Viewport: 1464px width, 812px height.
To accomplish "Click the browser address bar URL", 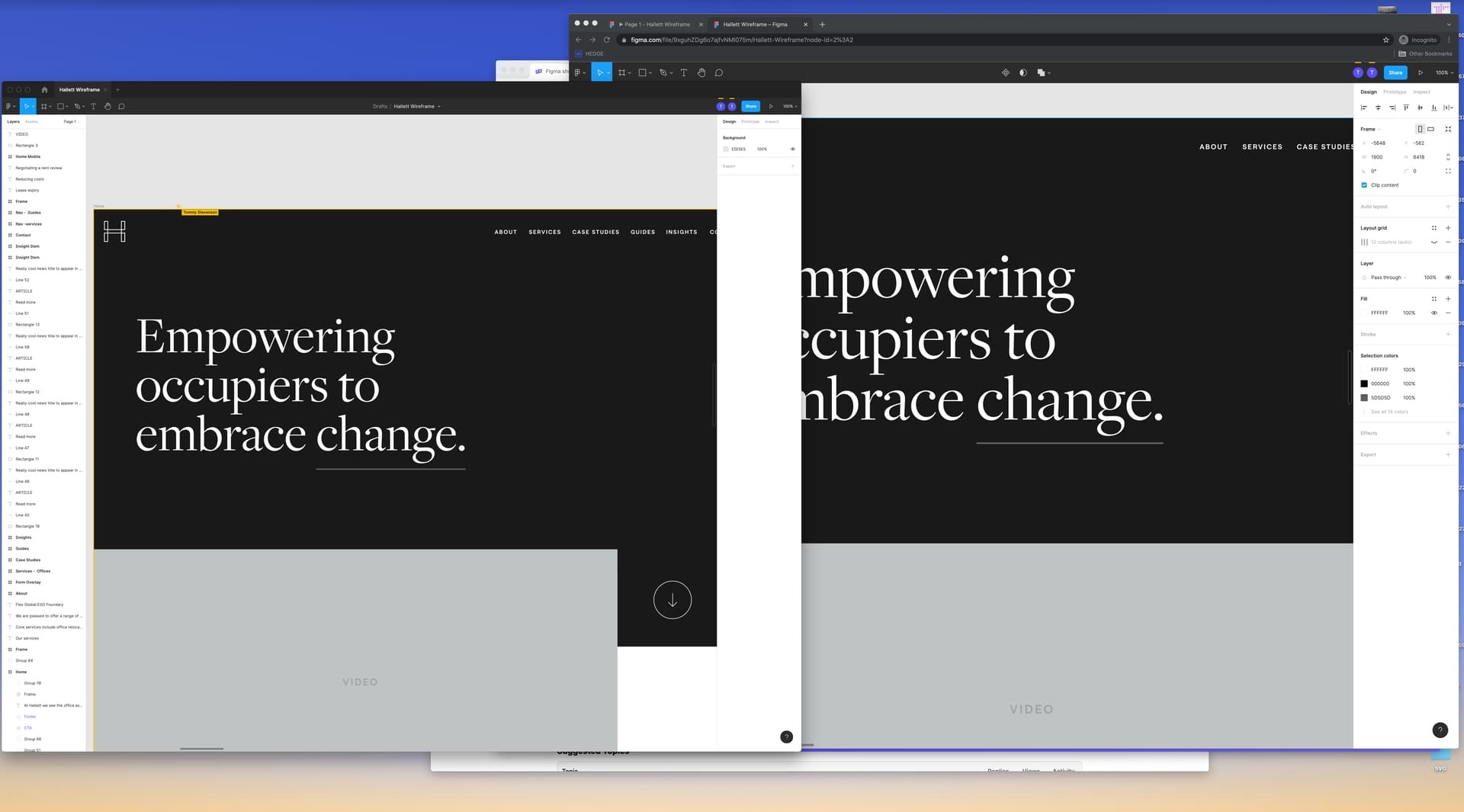I will click(742, 40).
